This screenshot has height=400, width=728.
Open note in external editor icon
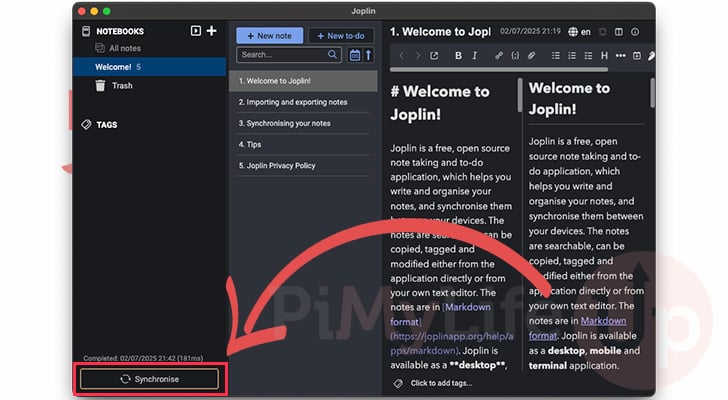coord(434,56)
